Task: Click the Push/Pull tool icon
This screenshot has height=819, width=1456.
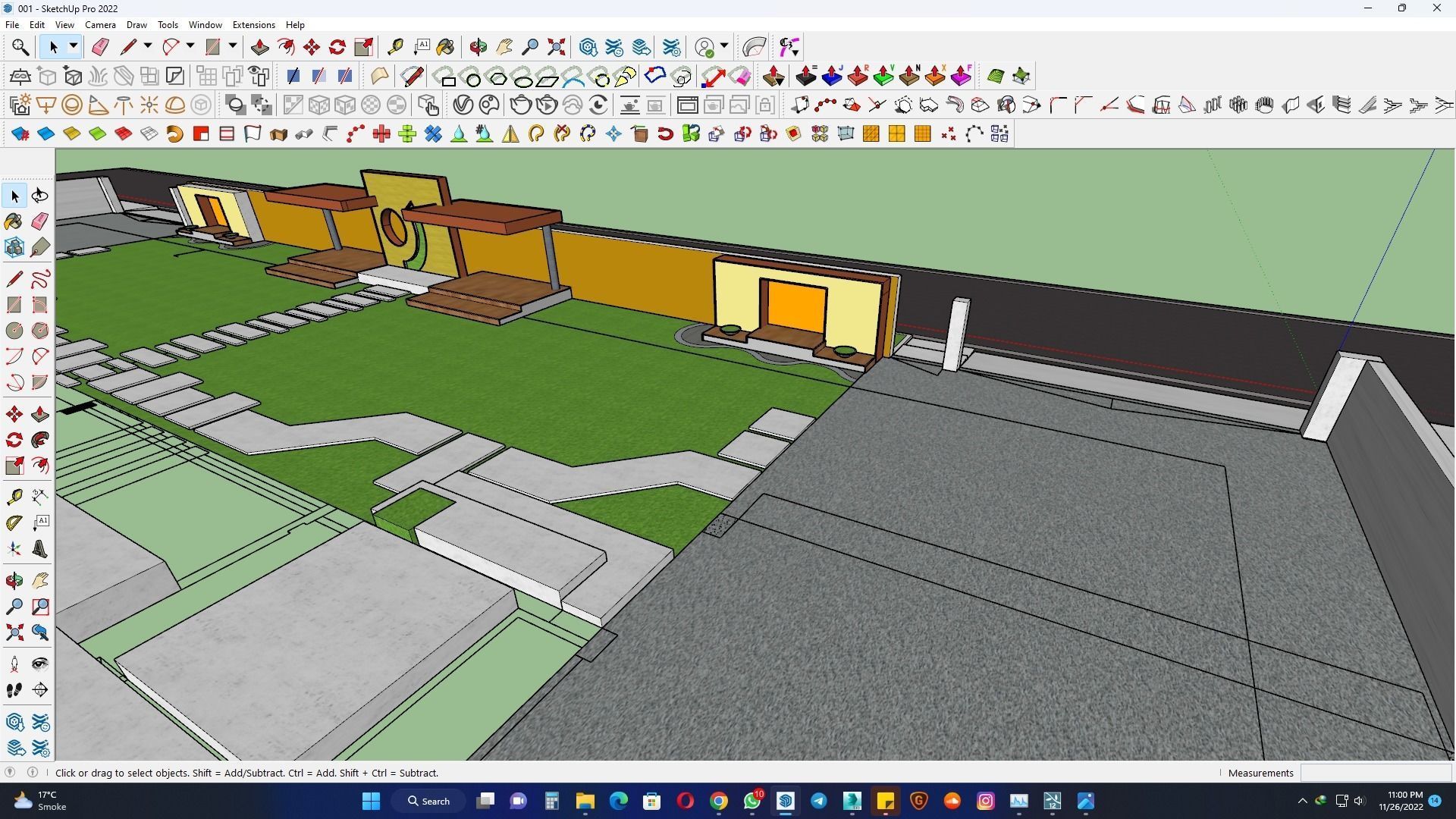Action: 259,47
